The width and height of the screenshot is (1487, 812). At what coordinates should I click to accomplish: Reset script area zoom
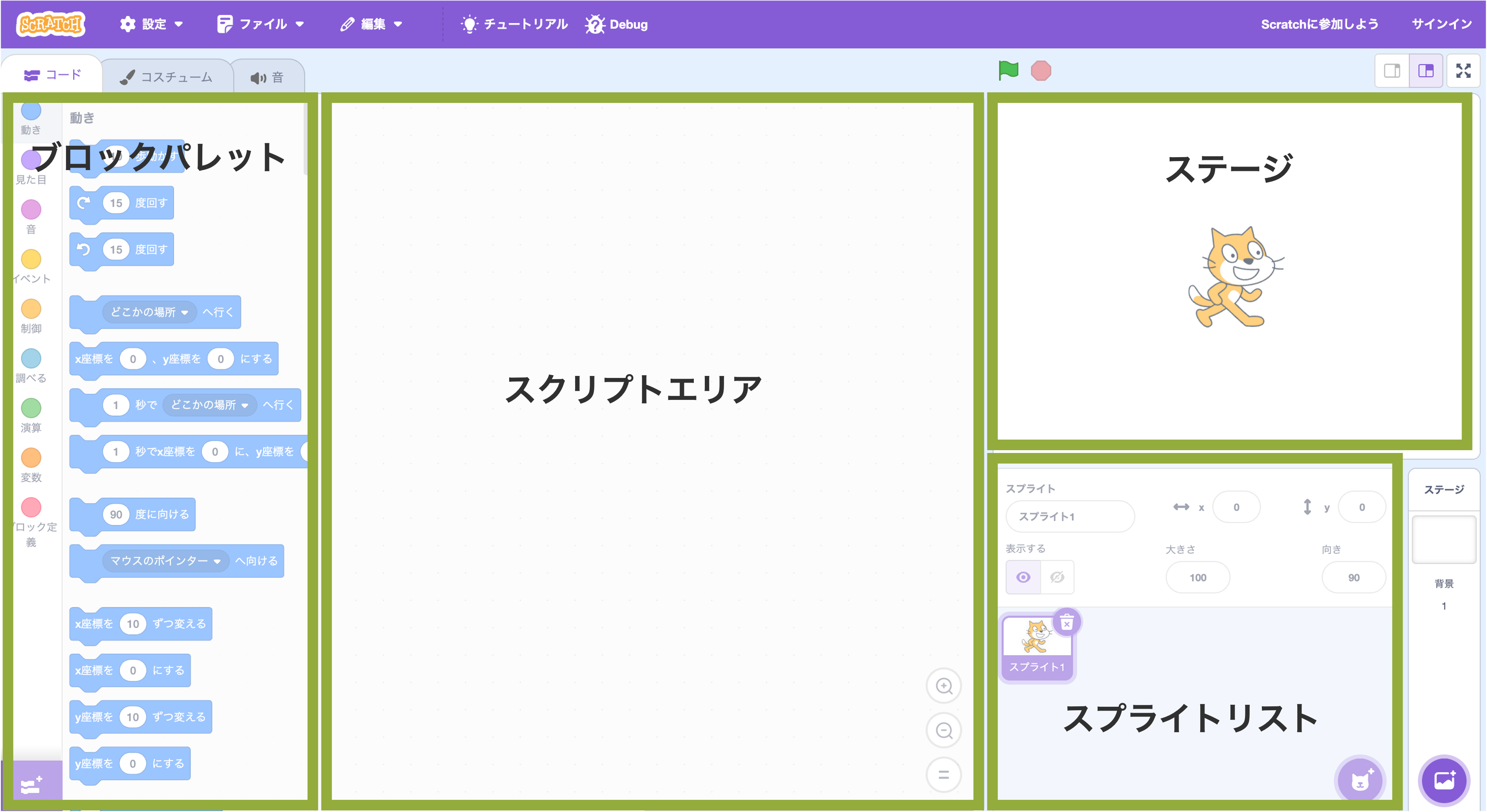944,775
